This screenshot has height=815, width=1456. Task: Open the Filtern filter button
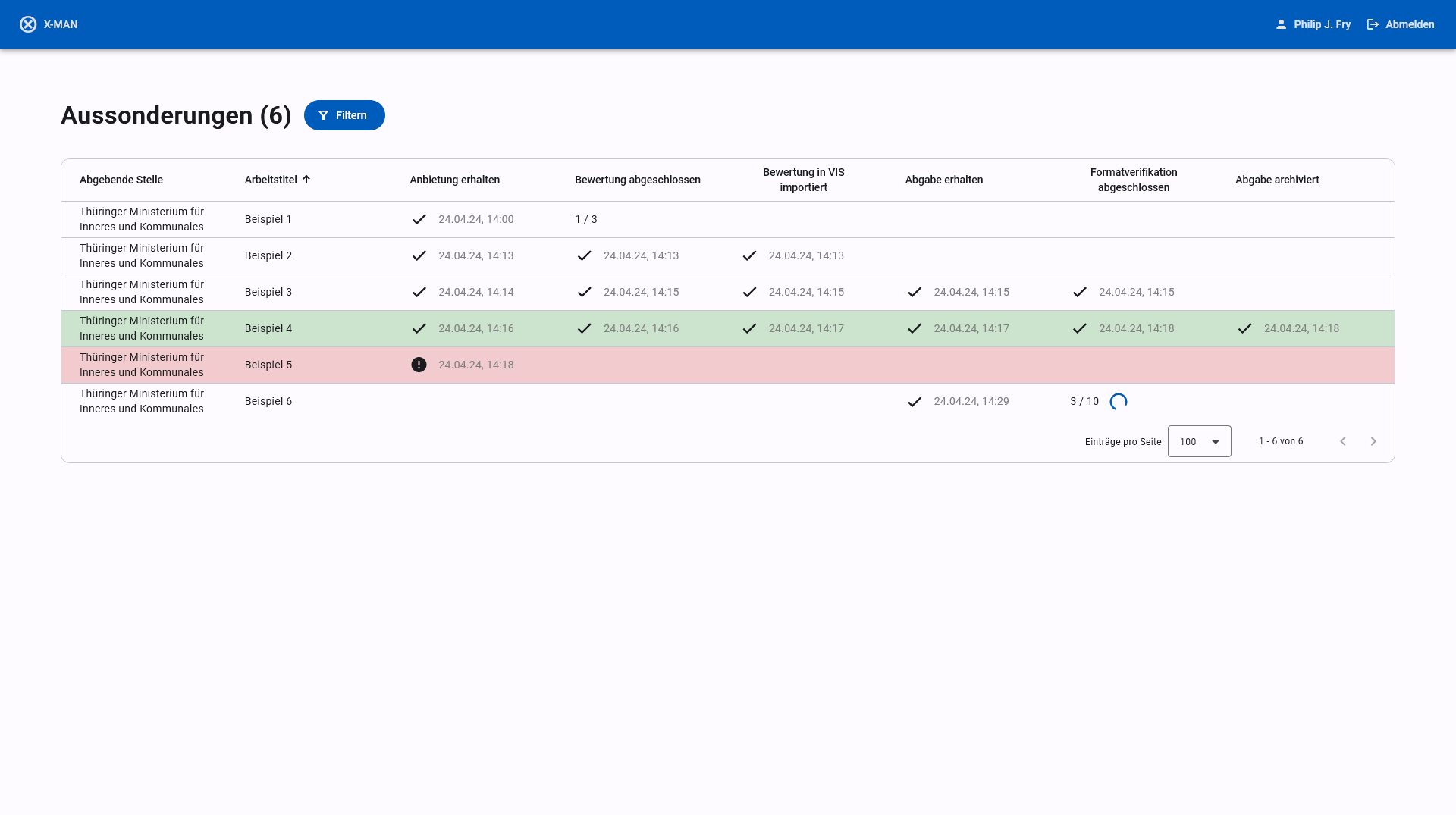click(x=344, y=115)
